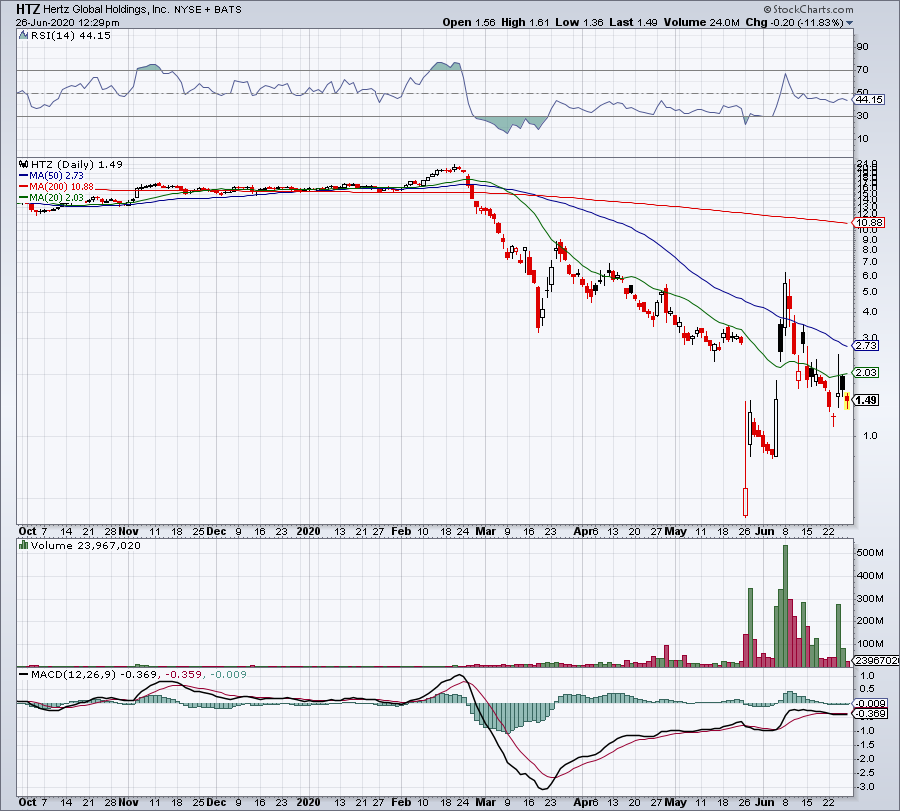The image size is (900, 811).
Task: Click the 1.49 last price tag on right axis
Action: tap(866, 401)
